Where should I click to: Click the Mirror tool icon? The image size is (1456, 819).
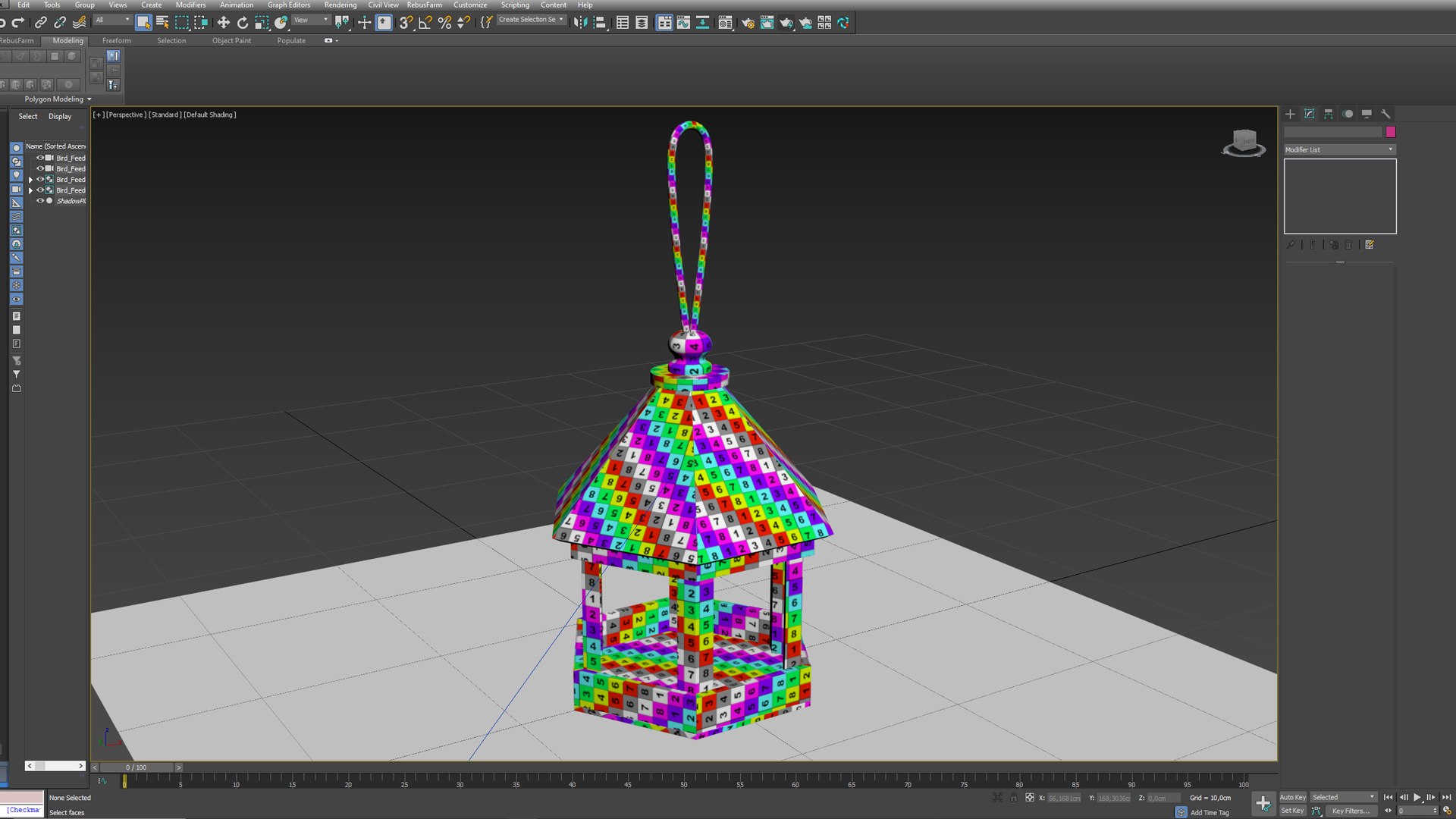580,23
